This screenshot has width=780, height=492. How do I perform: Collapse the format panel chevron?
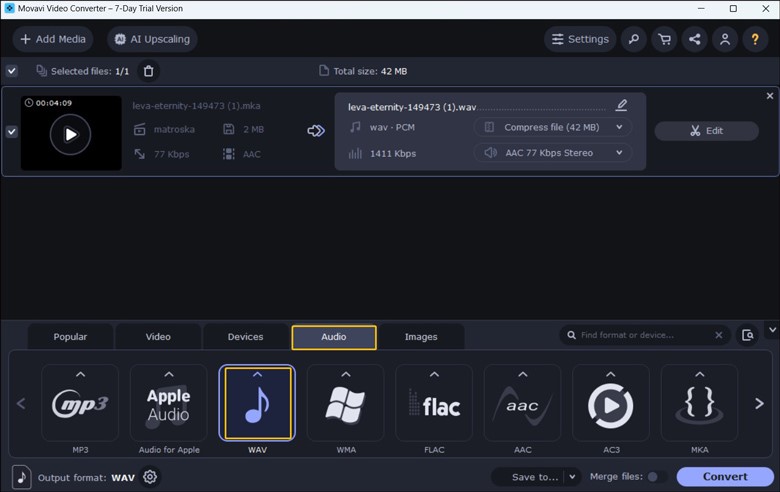point(773,330)
